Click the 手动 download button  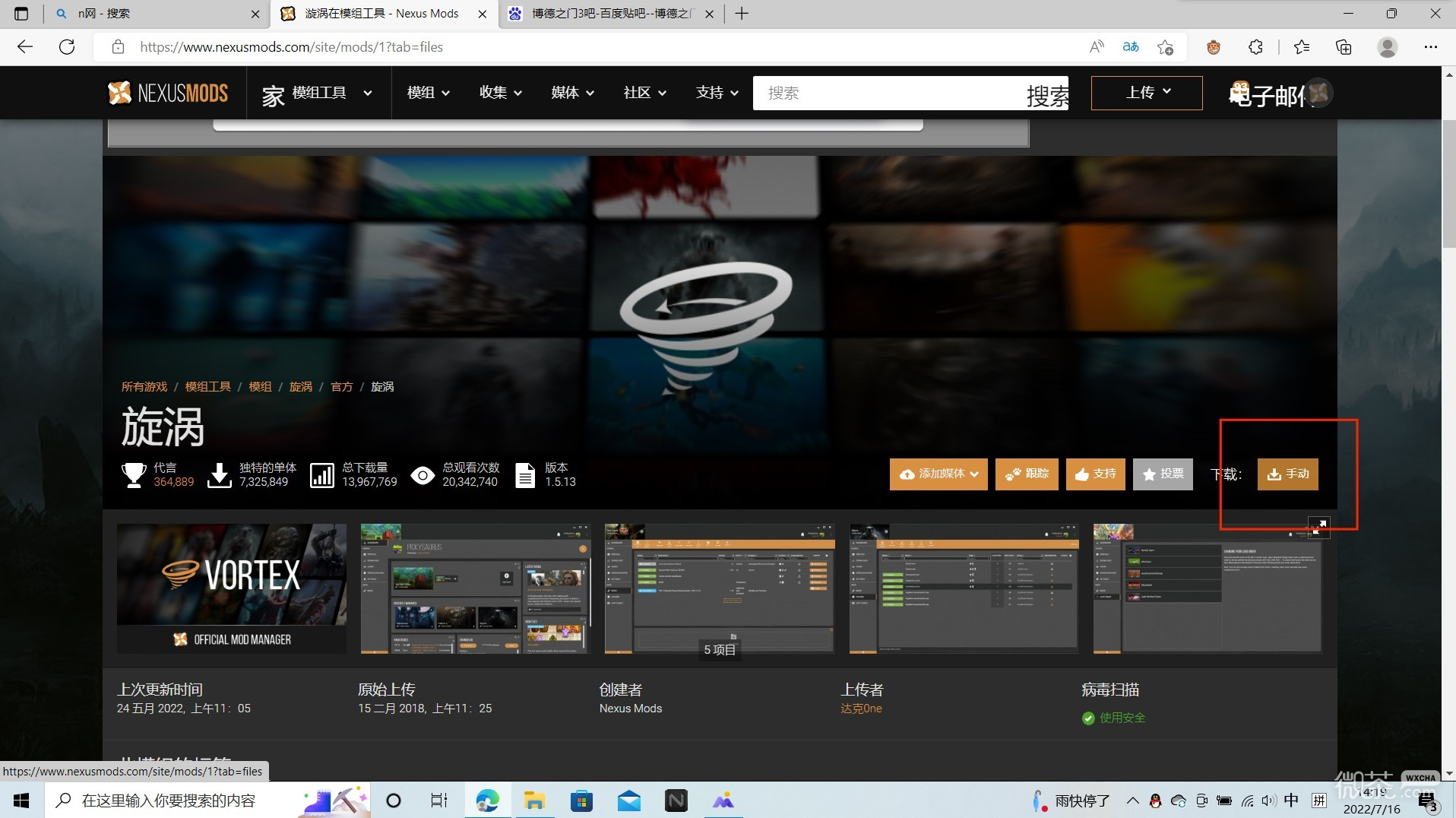coord(1287,474)
